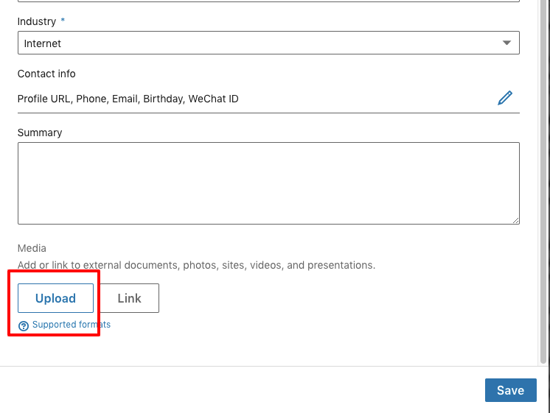This screenshot has width=550, height=413.
Task: Click the Media section heading
Action: tap(32, 248)
